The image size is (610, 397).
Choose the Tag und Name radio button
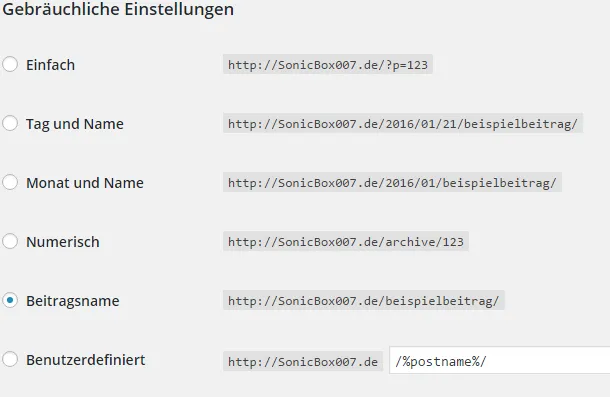coord(10,123)
